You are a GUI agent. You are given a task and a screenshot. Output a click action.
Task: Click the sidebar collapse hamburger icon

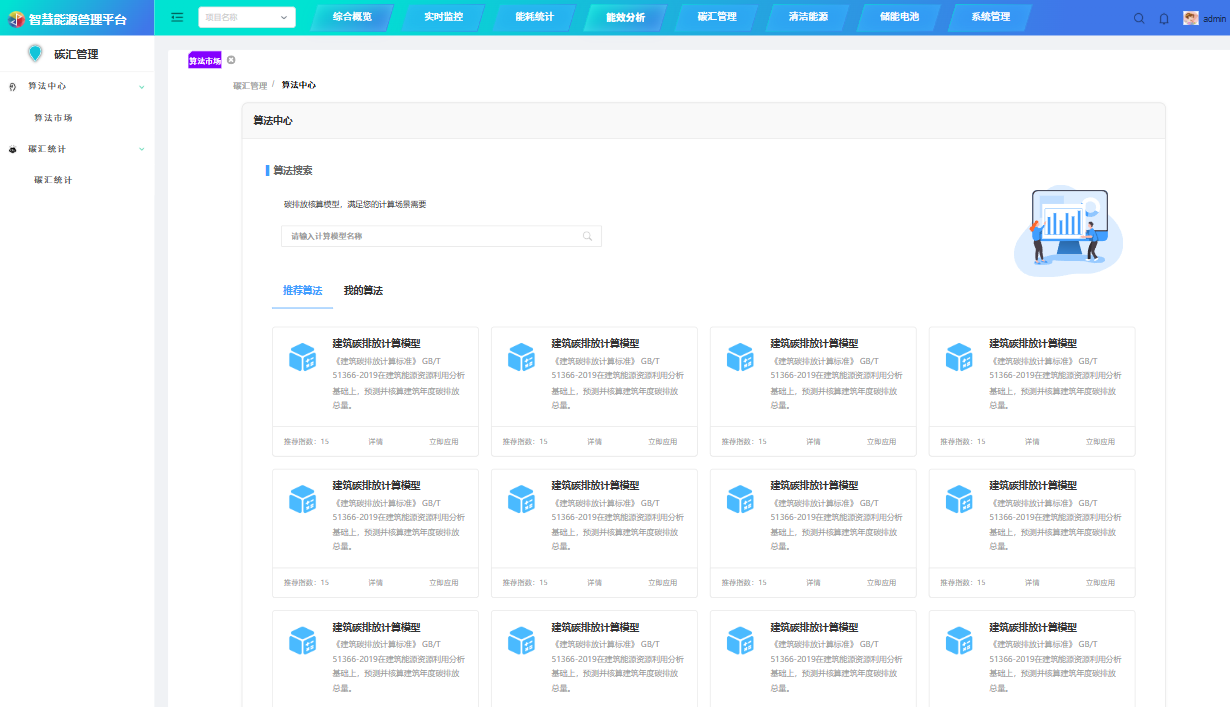[x=177, y=17]
